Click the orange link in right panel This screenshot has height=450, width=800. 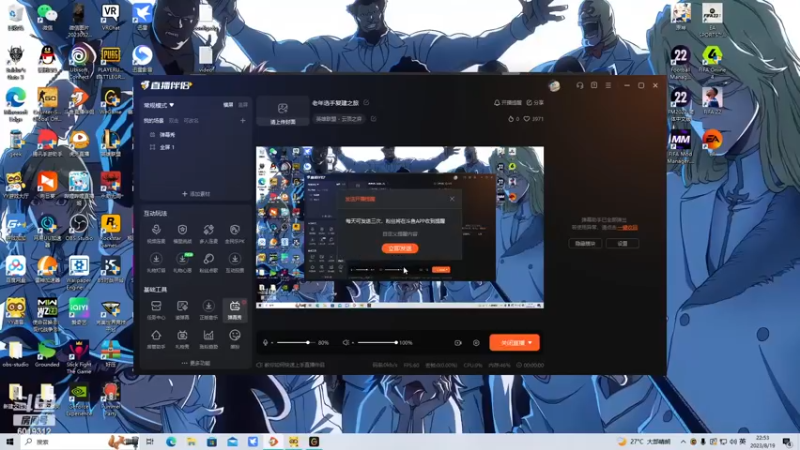(x=627, y=228)
